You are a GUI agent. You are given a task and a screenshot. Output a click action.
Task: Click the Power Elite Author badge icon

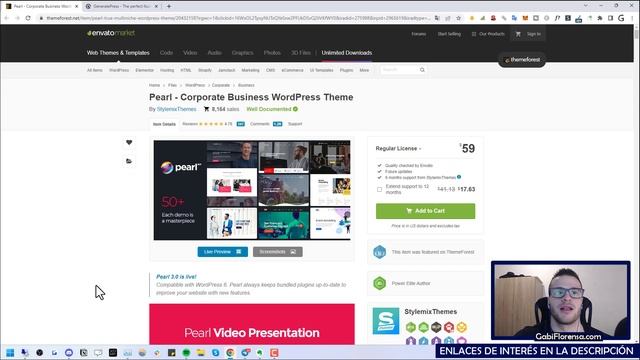[x=380, y=283]
